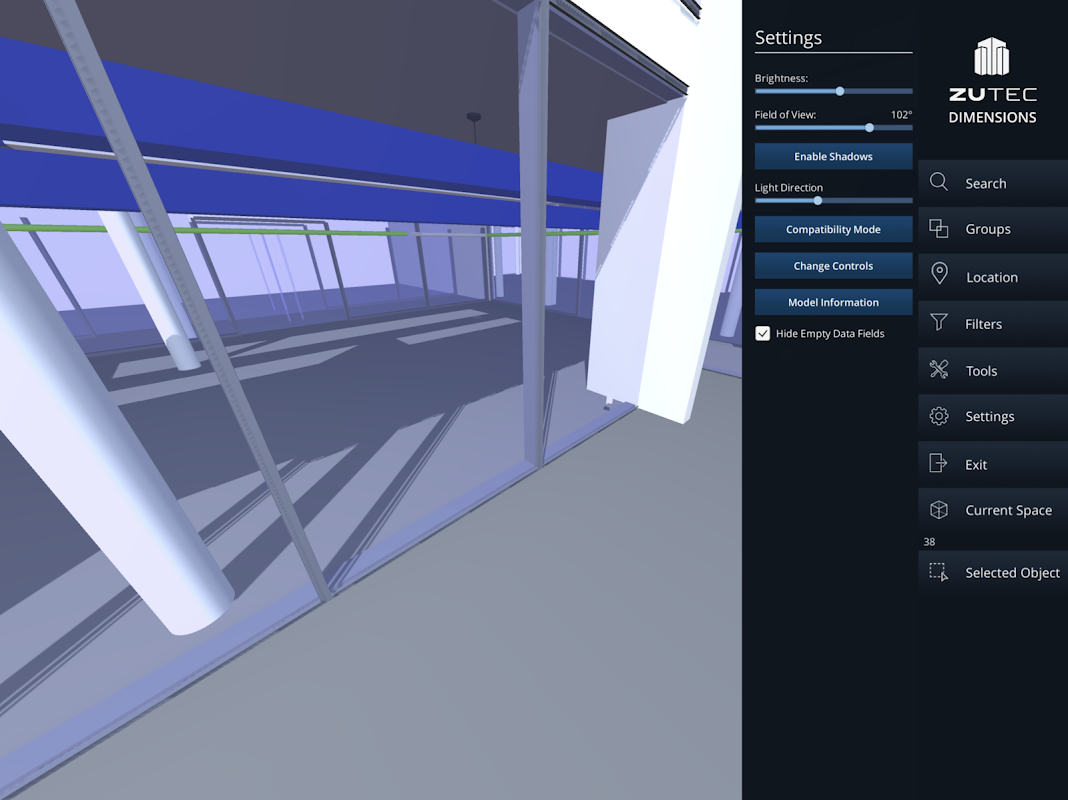Open Model Information

click(x=833, y=302)
